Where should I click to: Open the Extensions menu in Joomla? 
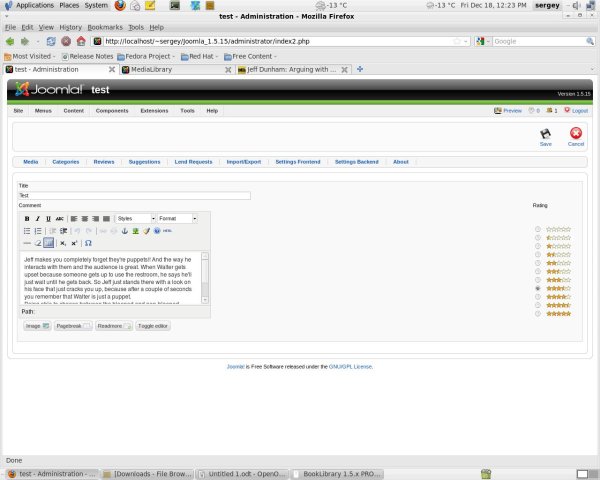[x=154, y=111]
